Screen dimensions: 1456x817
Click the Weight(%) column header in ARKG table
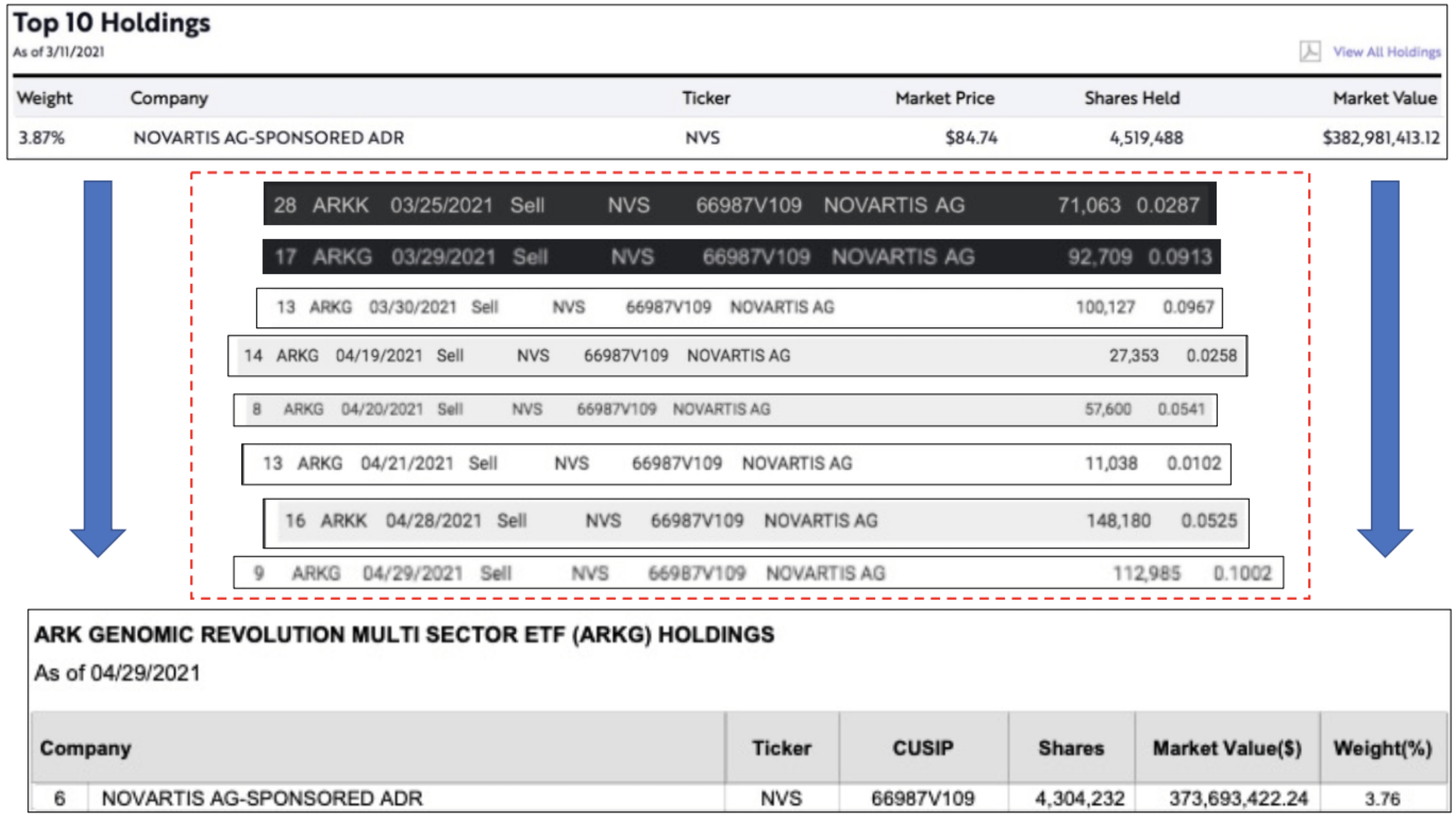(1382, 748)
